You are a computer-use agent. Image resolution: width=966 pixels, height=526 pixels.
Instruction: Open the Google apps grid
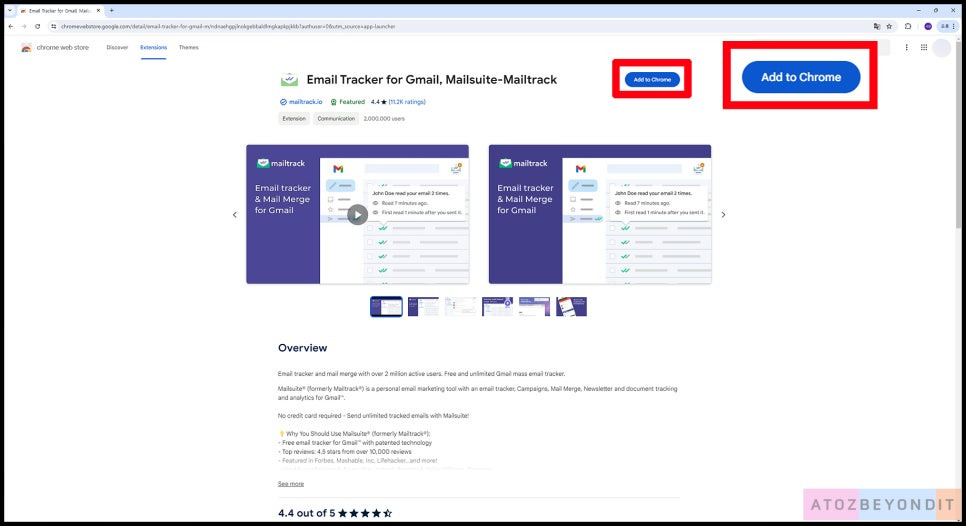pyautogui.click(x=923, y=47)
